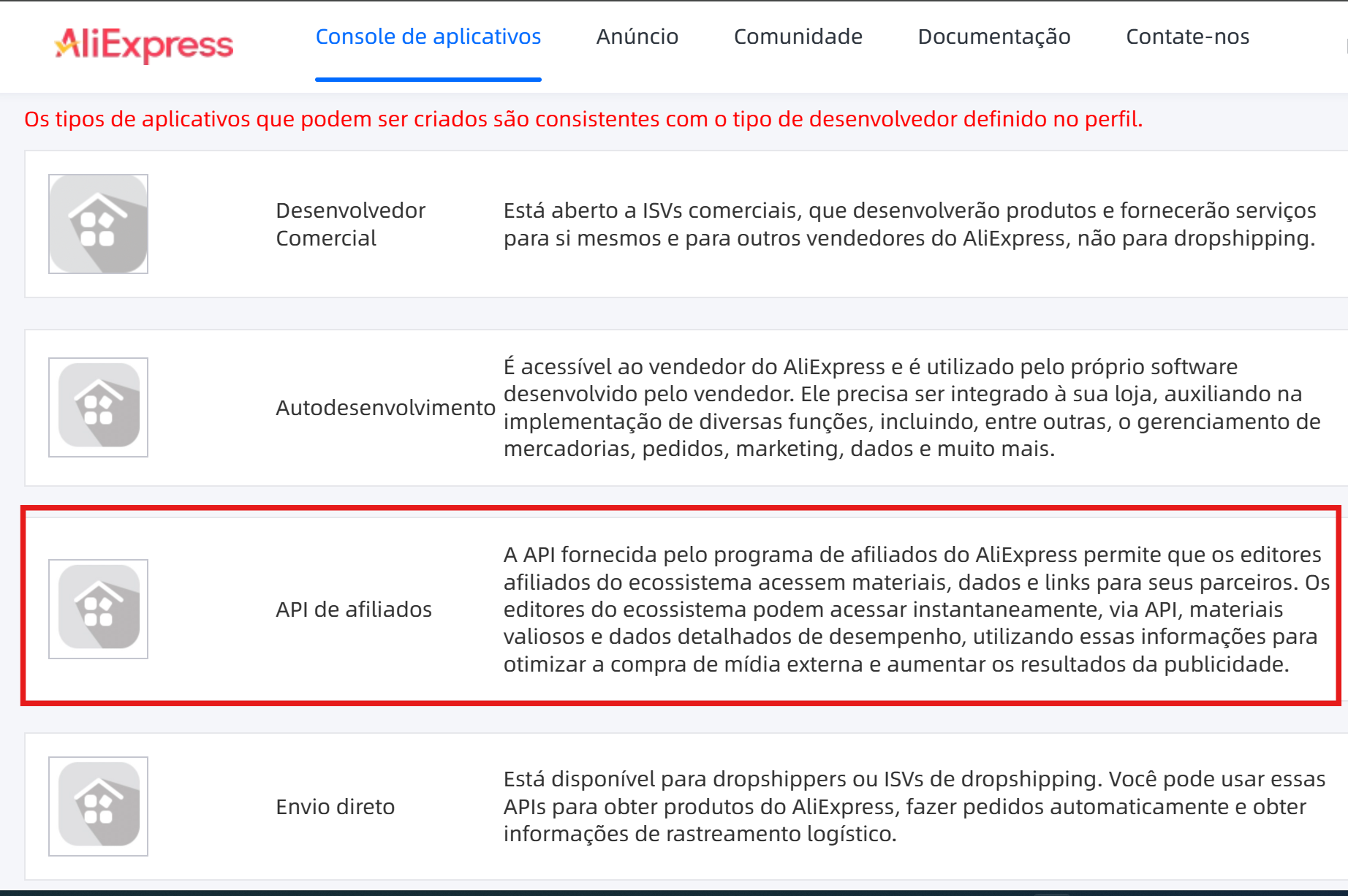Click the Desenvolvedor Comercial app icon
The width and height of the screenshot is (1348, 896).
tap(99, 224)
